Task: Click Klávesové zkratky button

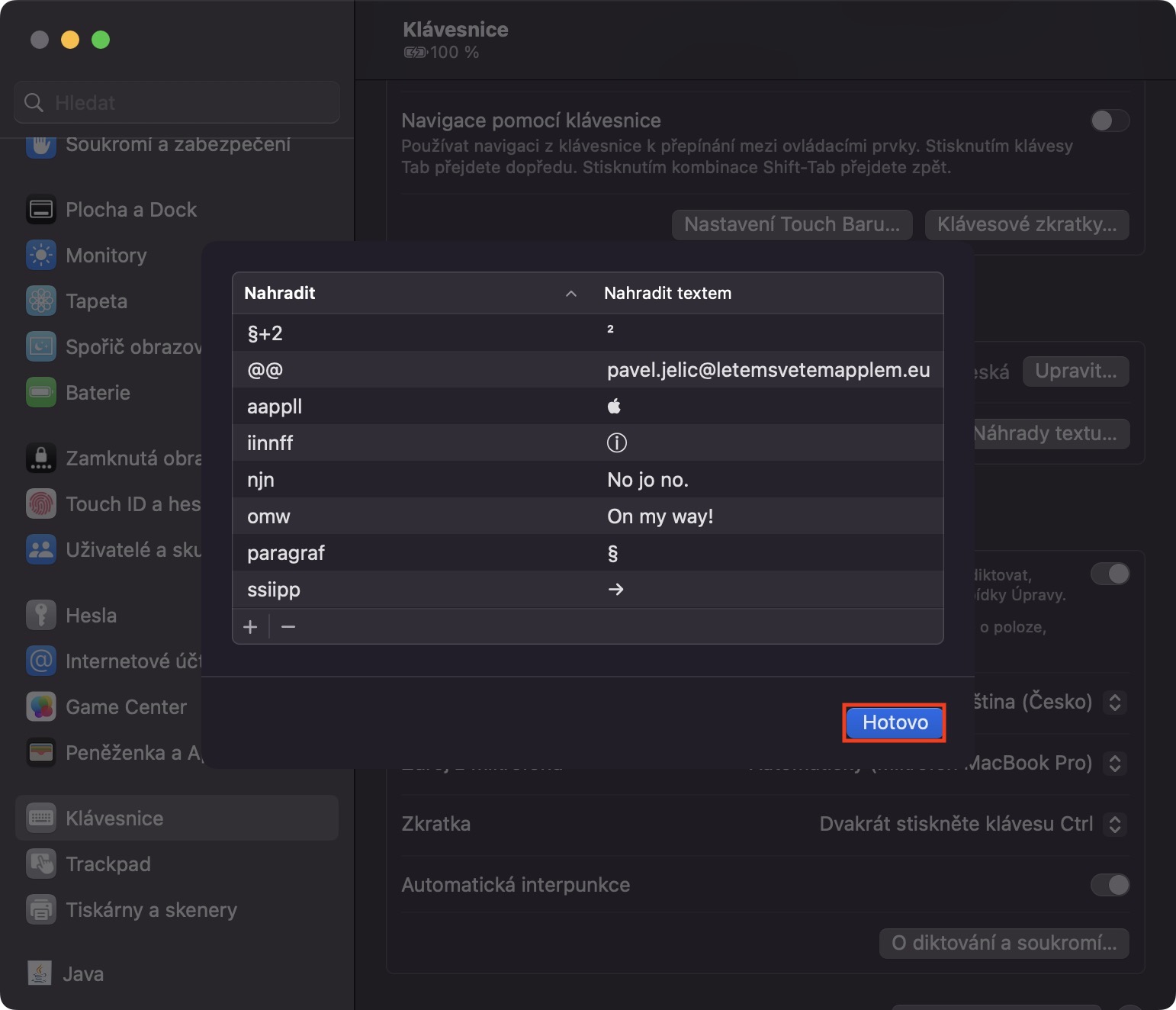Action: coord(1027,225)
